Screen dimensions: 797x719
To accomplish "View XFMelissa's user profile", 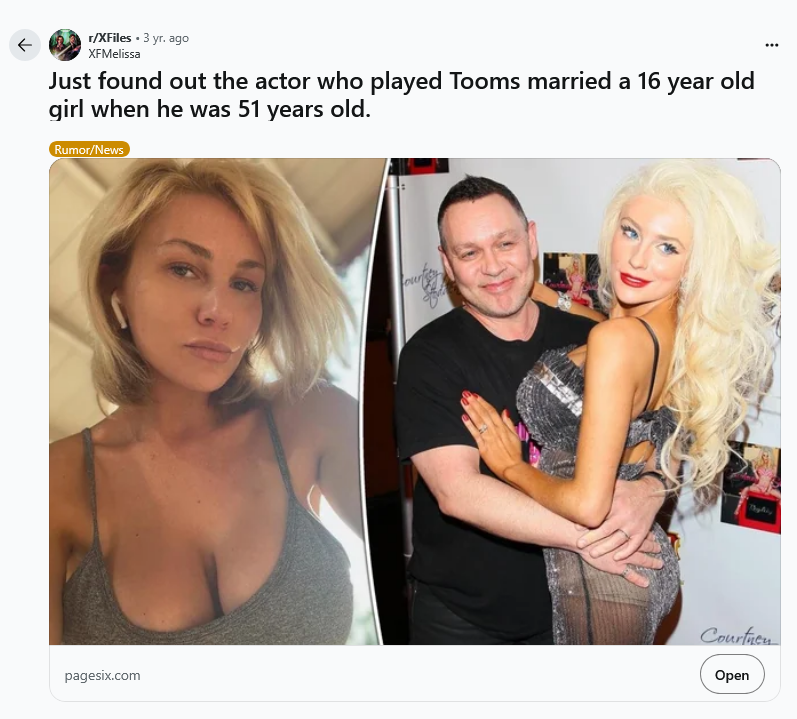I will (114, 53).
